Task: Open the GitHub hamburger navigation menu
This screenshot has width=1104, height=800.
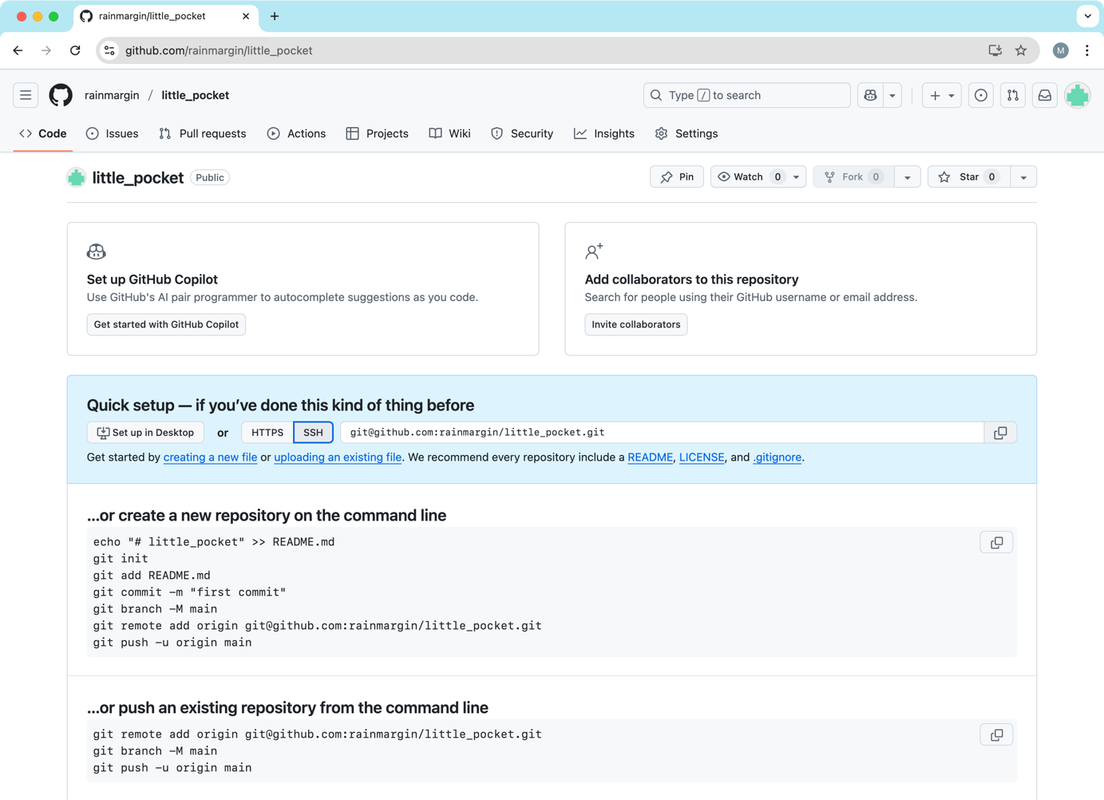Action: coord(25,95)
